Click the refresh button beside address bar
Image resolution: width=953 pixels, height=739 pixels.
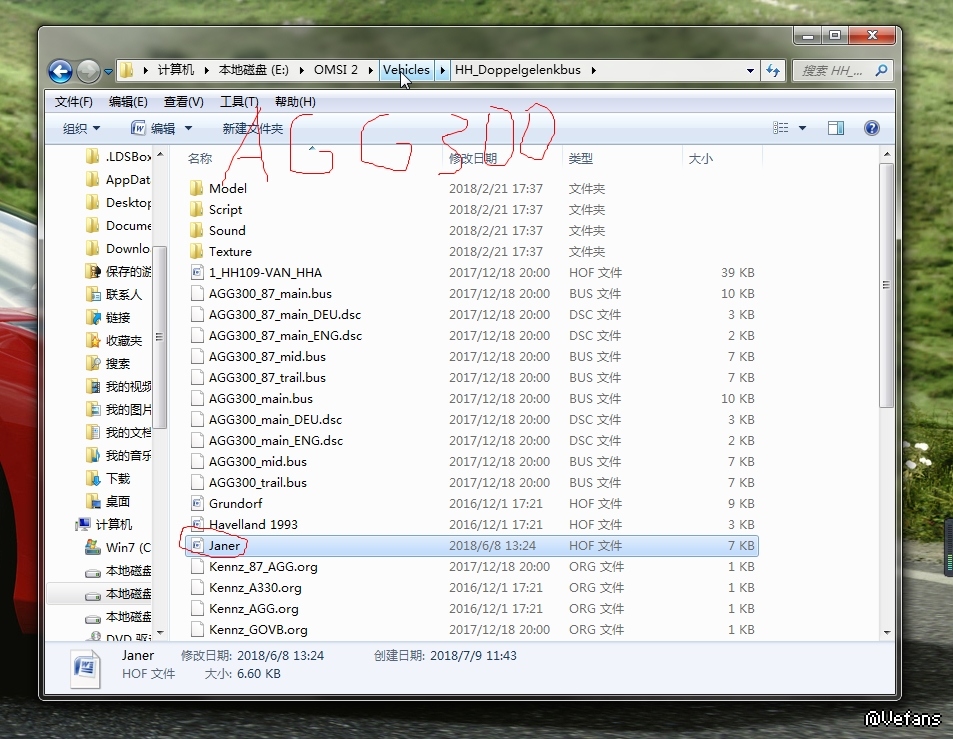point(773,70)
